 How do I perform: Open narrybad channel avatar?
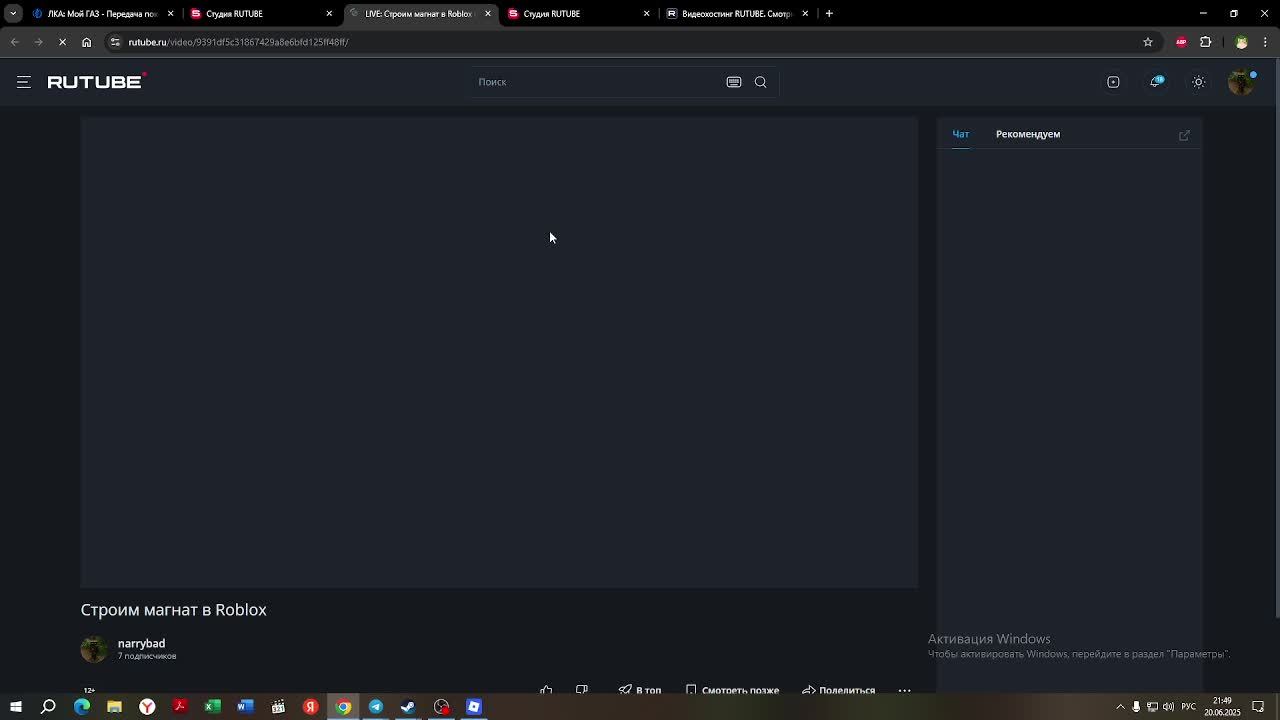coord(94,649)
